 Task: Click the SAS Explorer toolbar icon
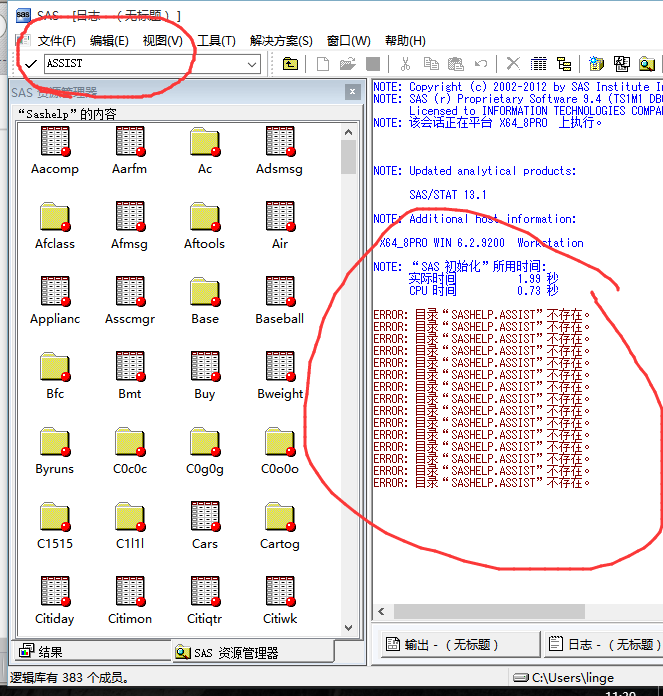click(647, 64)
